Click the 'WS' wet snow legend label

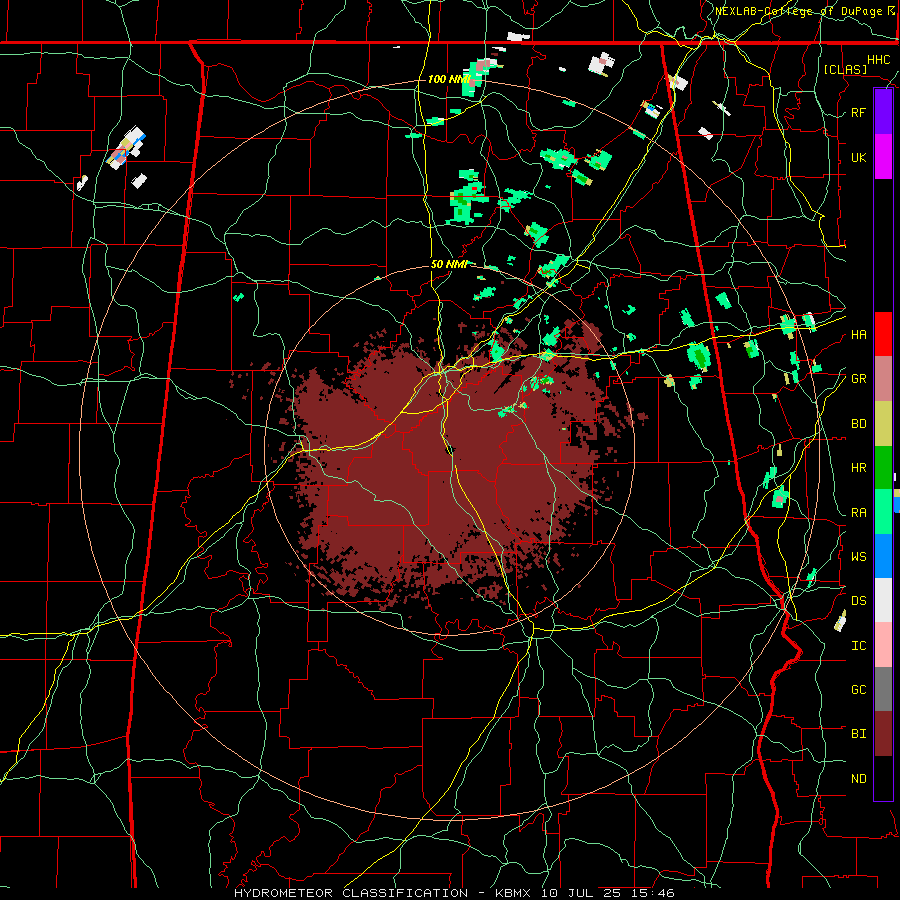click(859, 557)
